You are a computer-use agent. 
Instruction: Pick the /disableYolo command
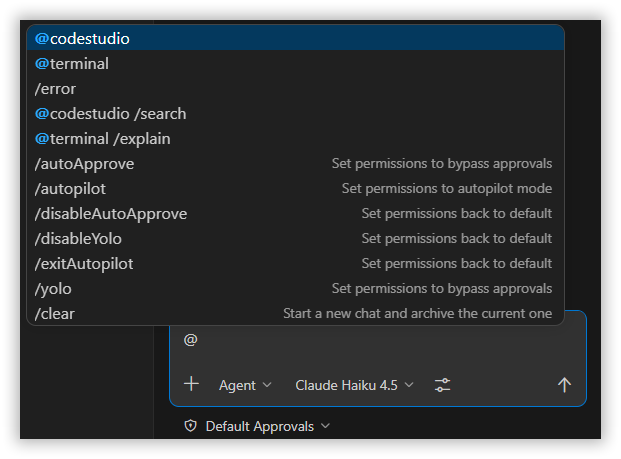295,238
